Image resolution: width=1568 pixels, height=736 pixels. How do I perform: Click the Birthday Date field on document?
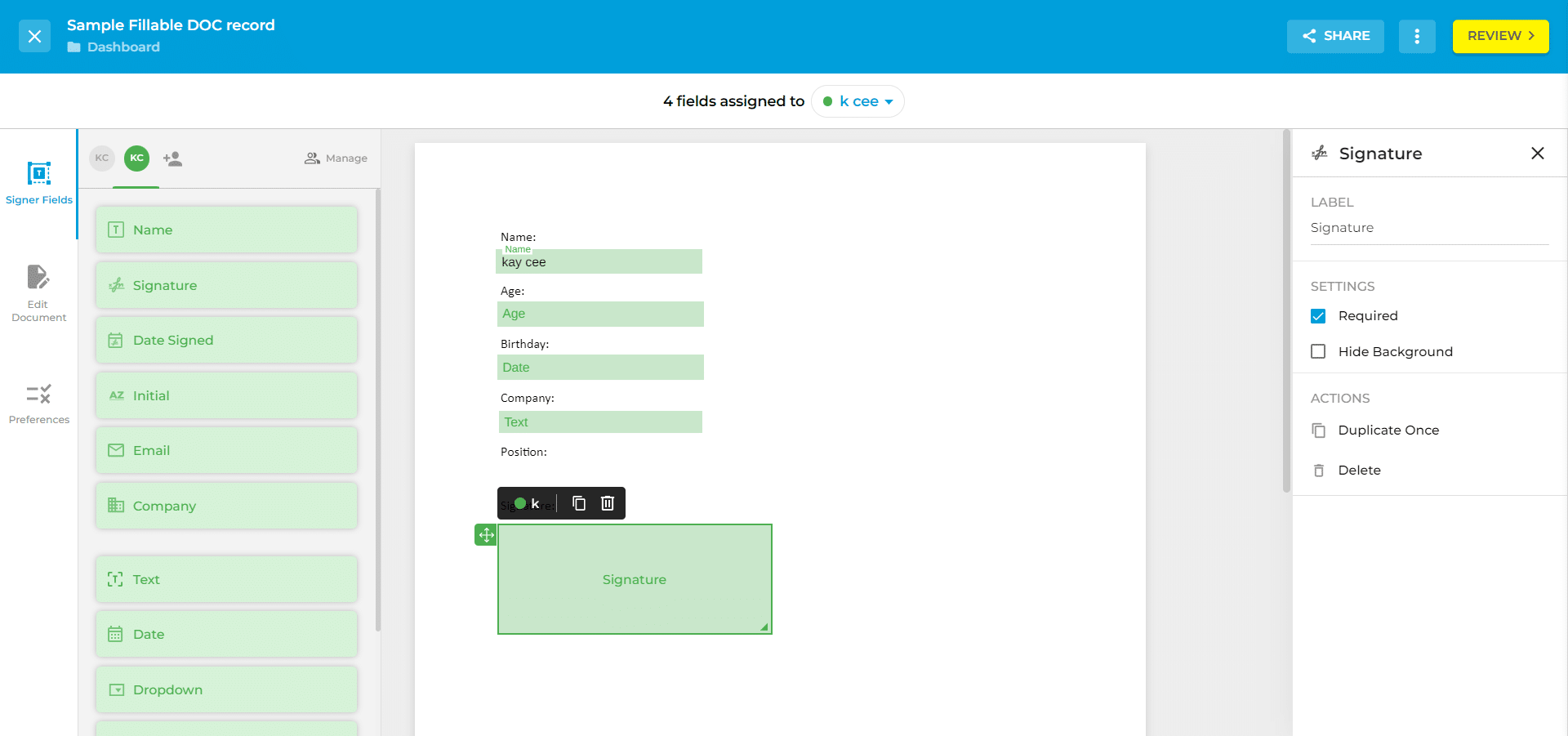(600, 368)
